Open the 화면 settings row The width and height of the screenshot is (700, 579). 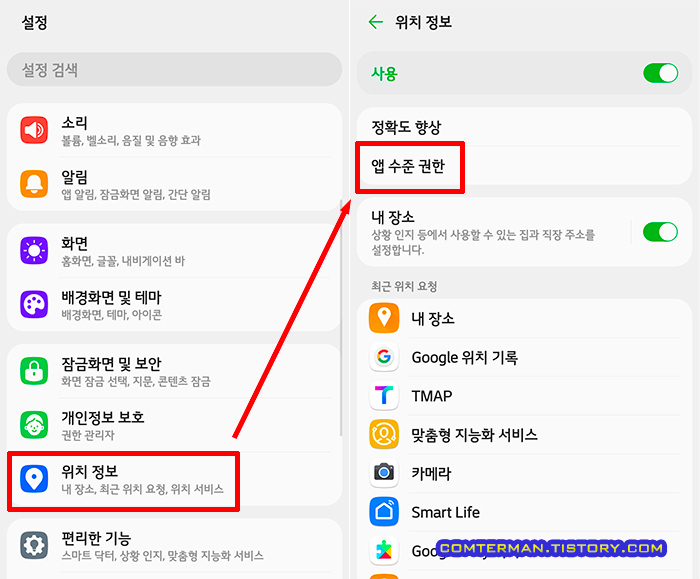coord(175,251)
